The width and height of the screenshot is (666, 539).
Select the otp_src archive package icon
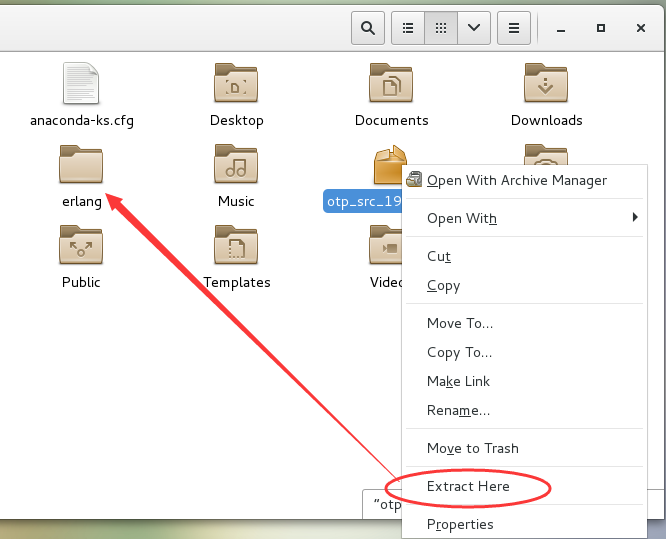388,165
